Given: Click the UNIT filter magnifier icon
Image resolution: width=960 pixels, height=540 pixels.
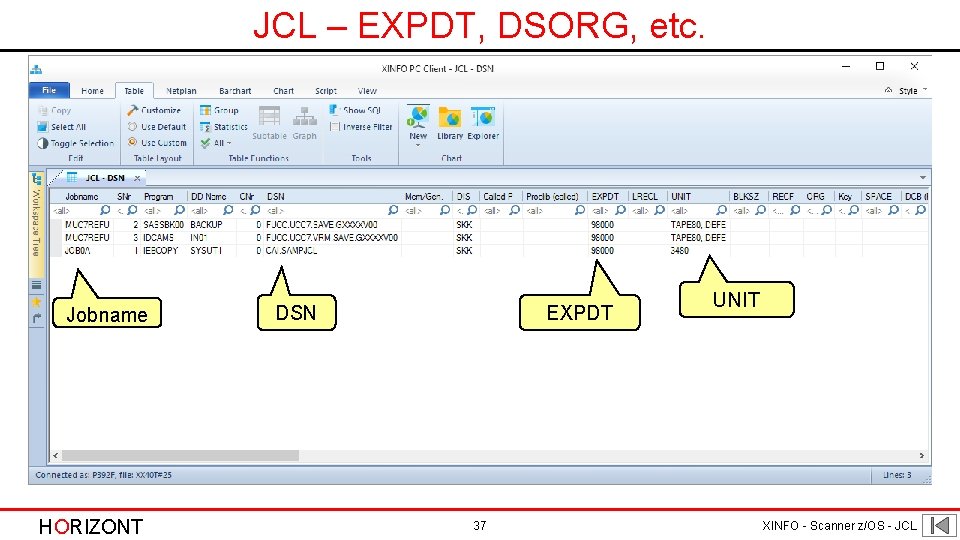Looking at the screenshot, I should (721, 210).
